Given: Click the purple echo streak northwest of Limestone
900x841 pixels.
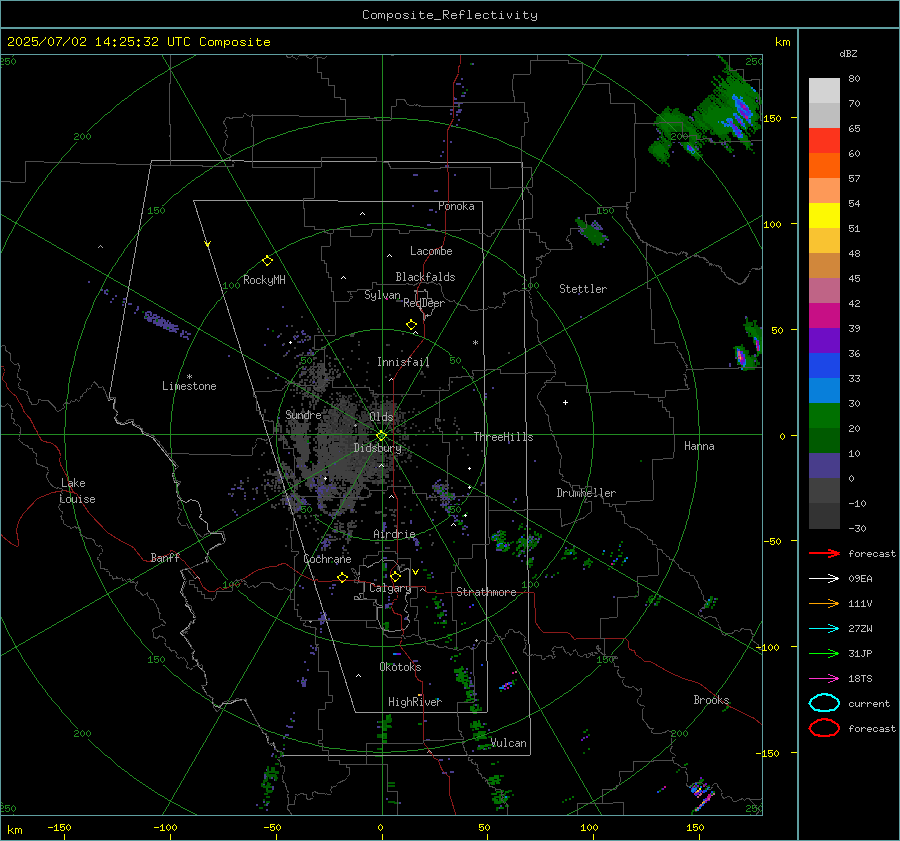Looking at the screenshot, I should point(164,322).
